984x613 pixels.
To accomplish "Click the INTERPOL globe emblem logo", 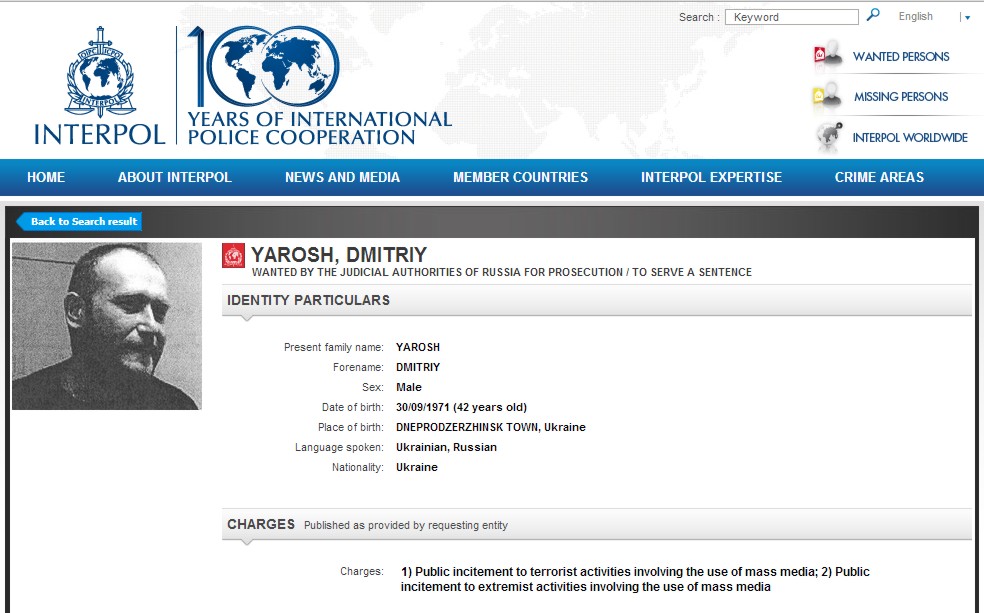I will click(97, 72).
